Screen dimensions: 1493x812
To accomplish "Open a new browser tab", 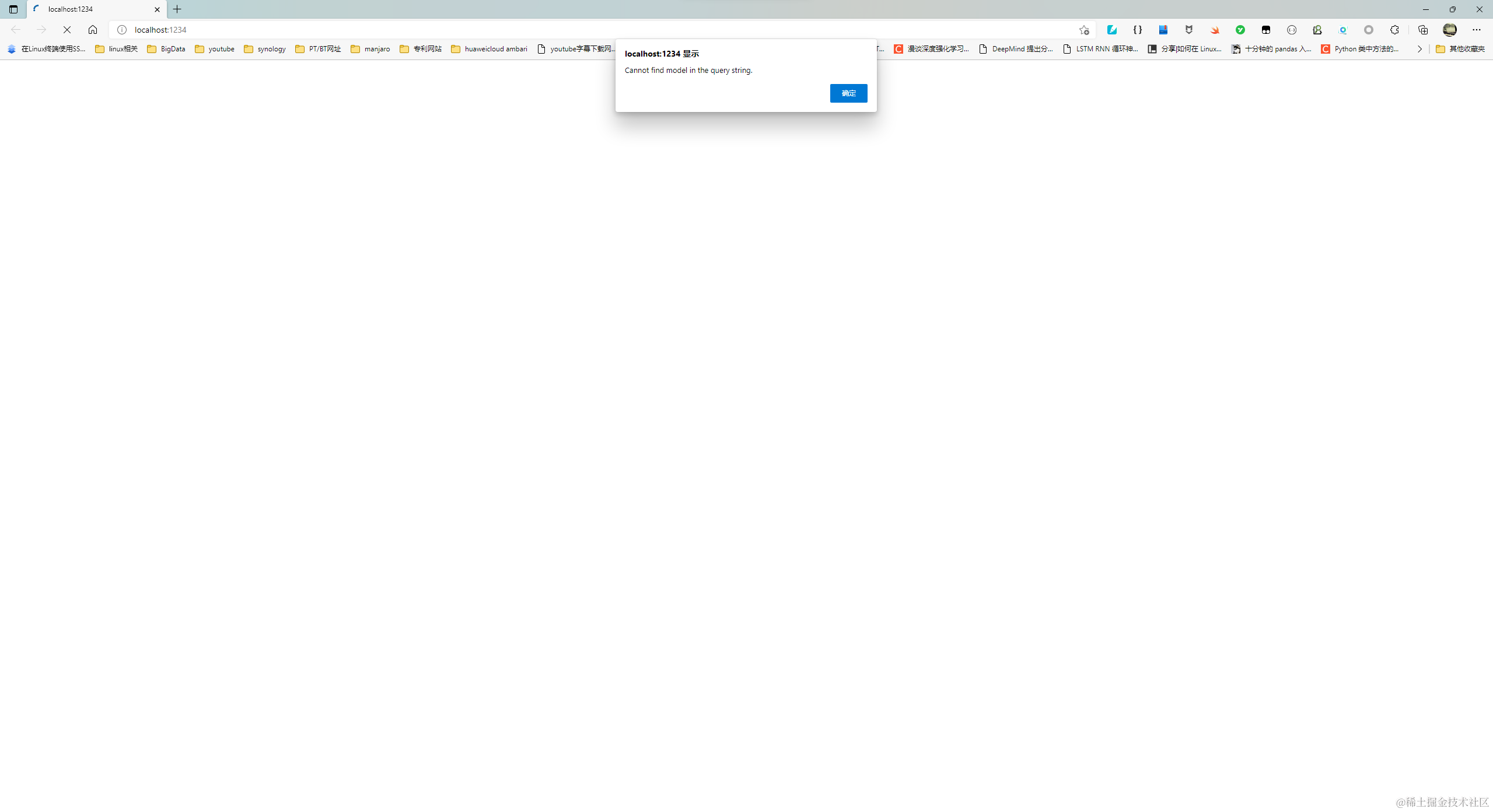I will pyautogui.click(x=177, y=9).
